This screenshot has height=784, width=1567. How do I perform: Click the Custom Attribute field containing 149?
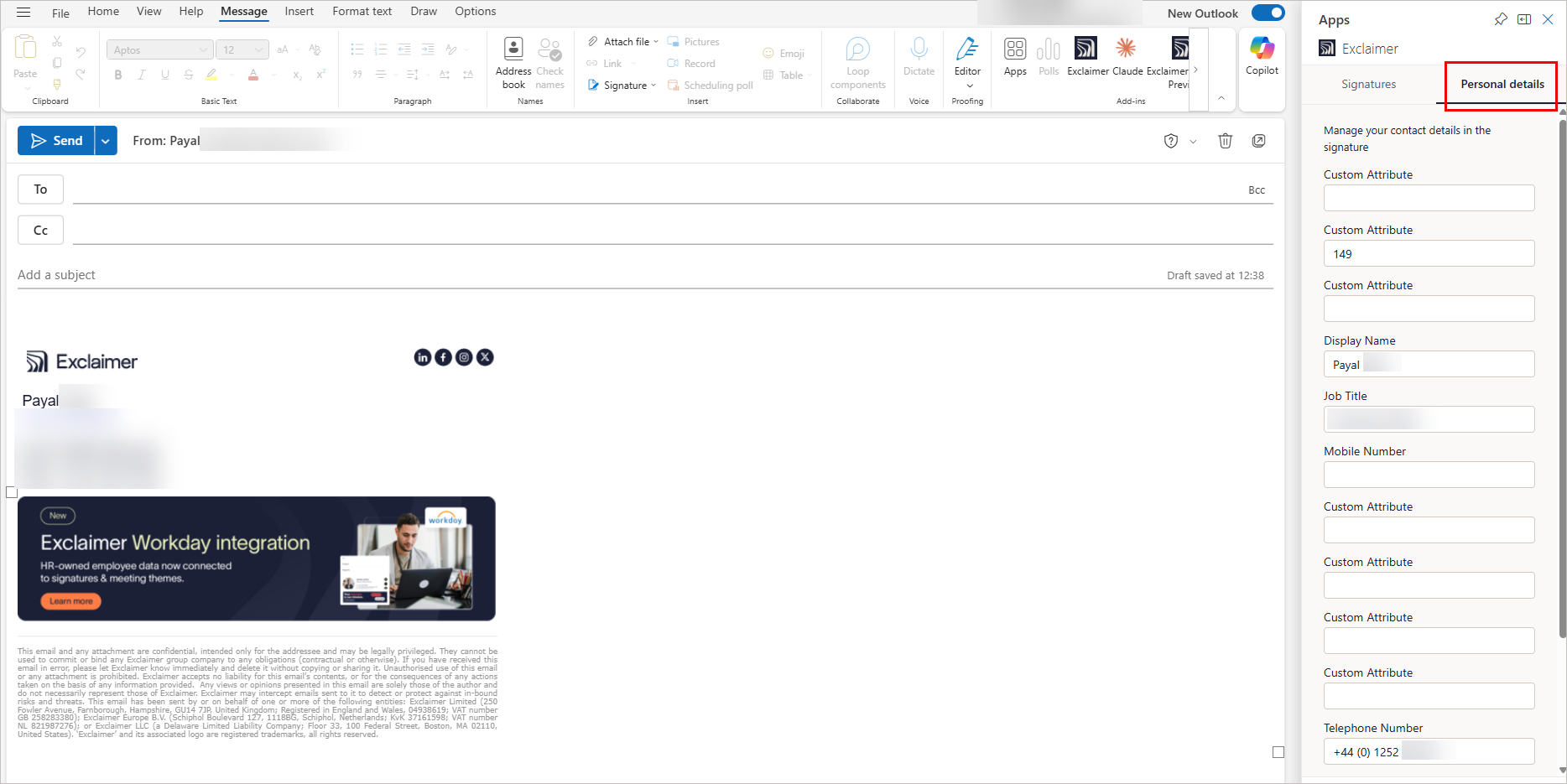coord(1429,254)
